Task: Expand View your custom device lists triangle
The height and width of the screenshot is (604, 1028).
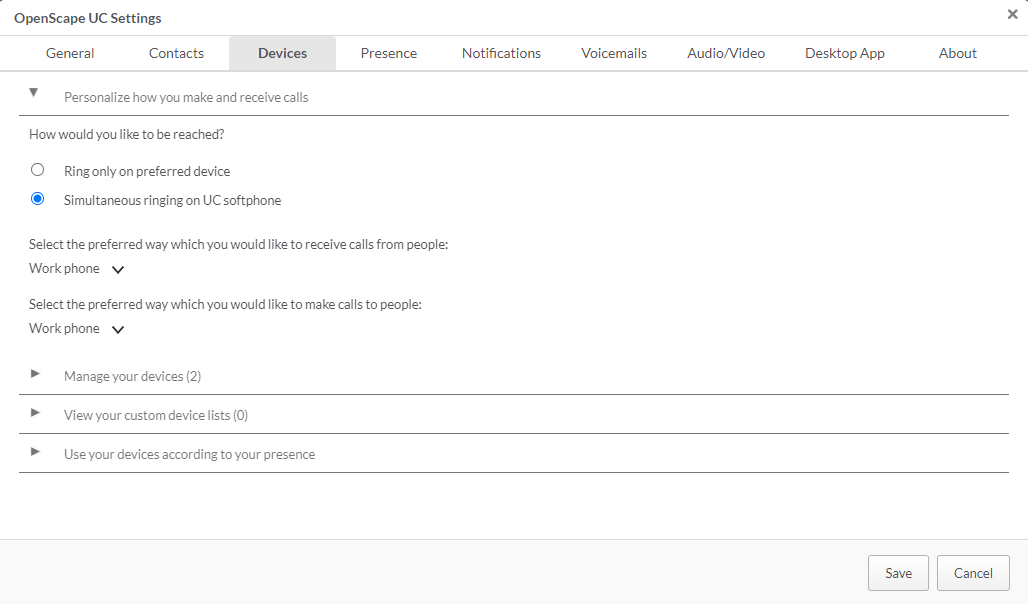Action: (35, 413)
